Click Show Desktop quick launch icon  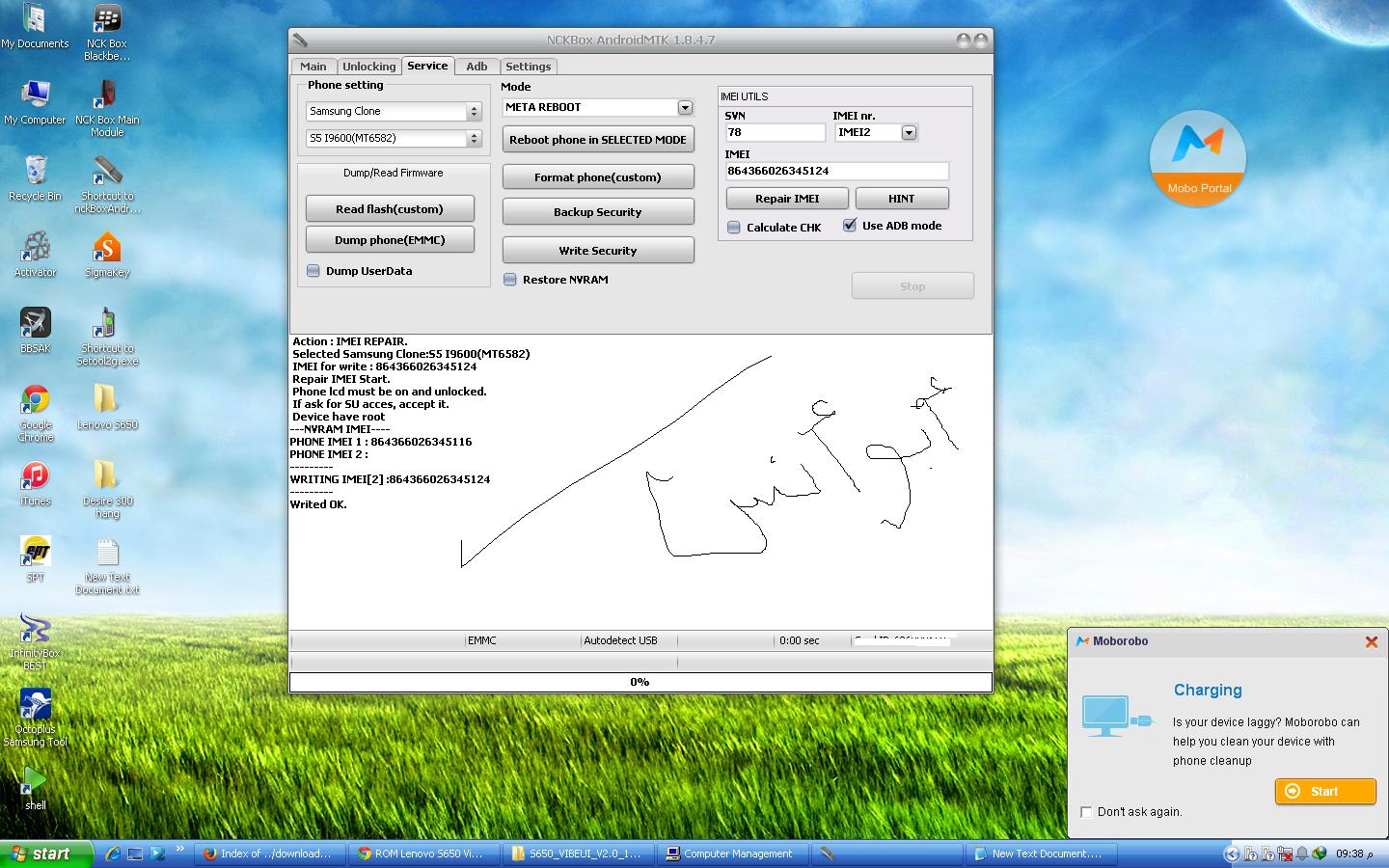[135, 854]
